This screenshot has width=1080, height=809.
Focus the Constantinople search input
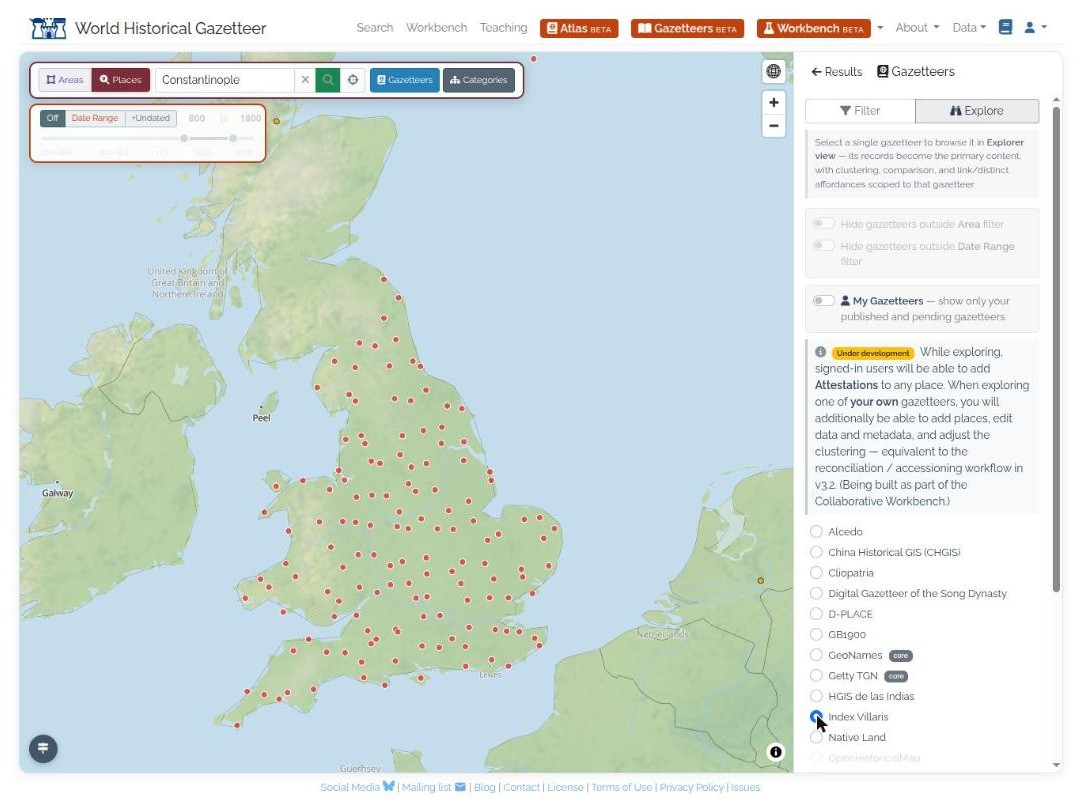pos(225,80)
